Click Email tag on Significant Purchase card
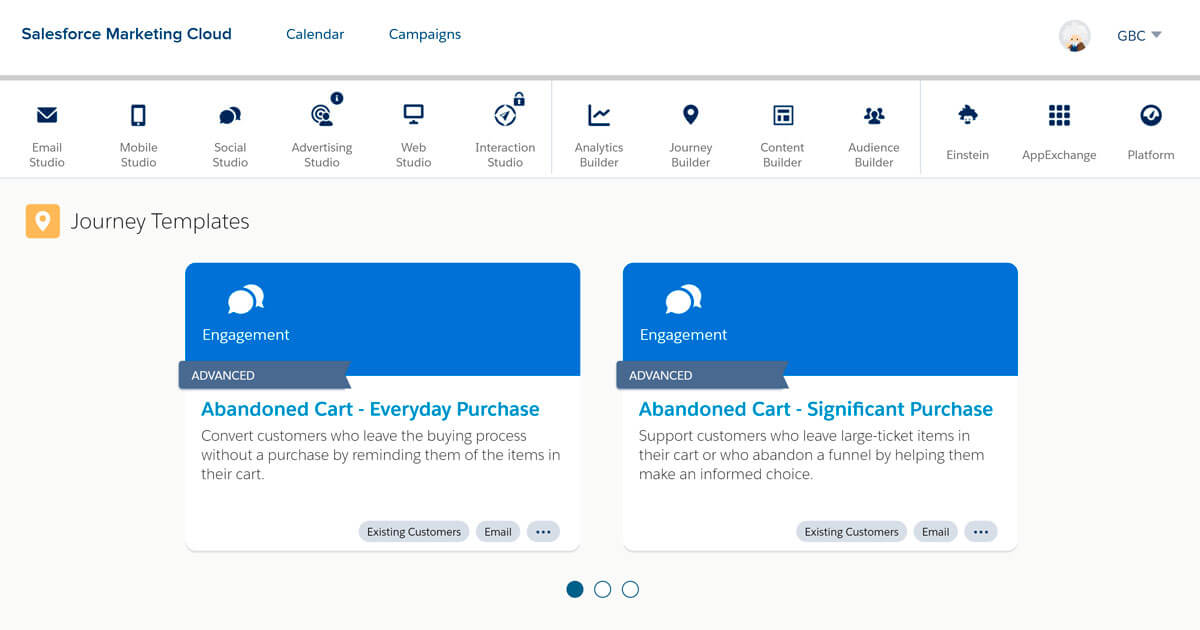The width and height of the screenshot is (1200, 630). [x=936, y=532]
